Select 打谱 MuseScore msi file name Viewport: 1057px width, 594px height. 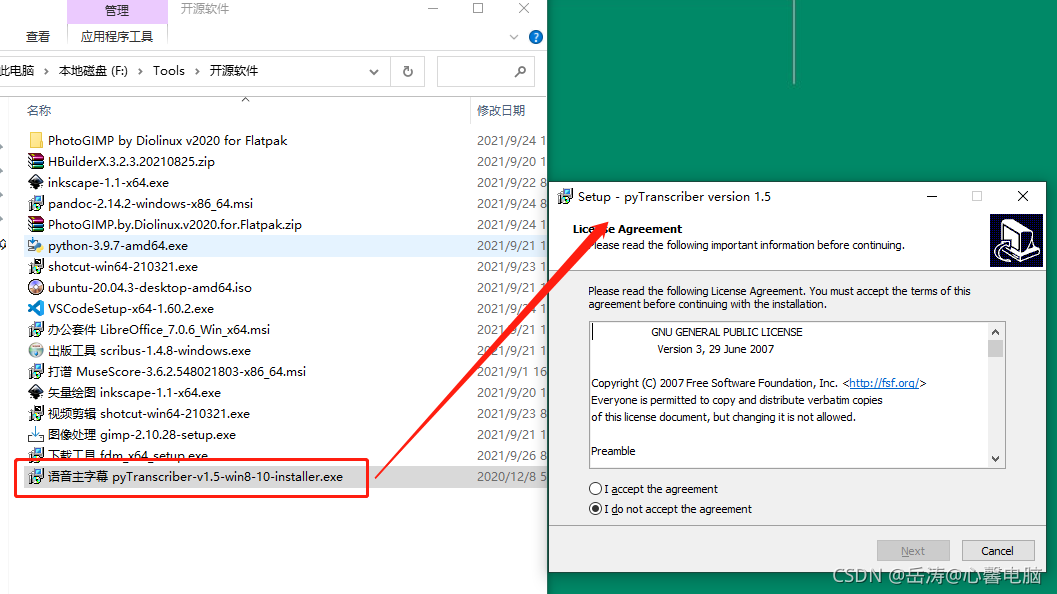[177, 371]
